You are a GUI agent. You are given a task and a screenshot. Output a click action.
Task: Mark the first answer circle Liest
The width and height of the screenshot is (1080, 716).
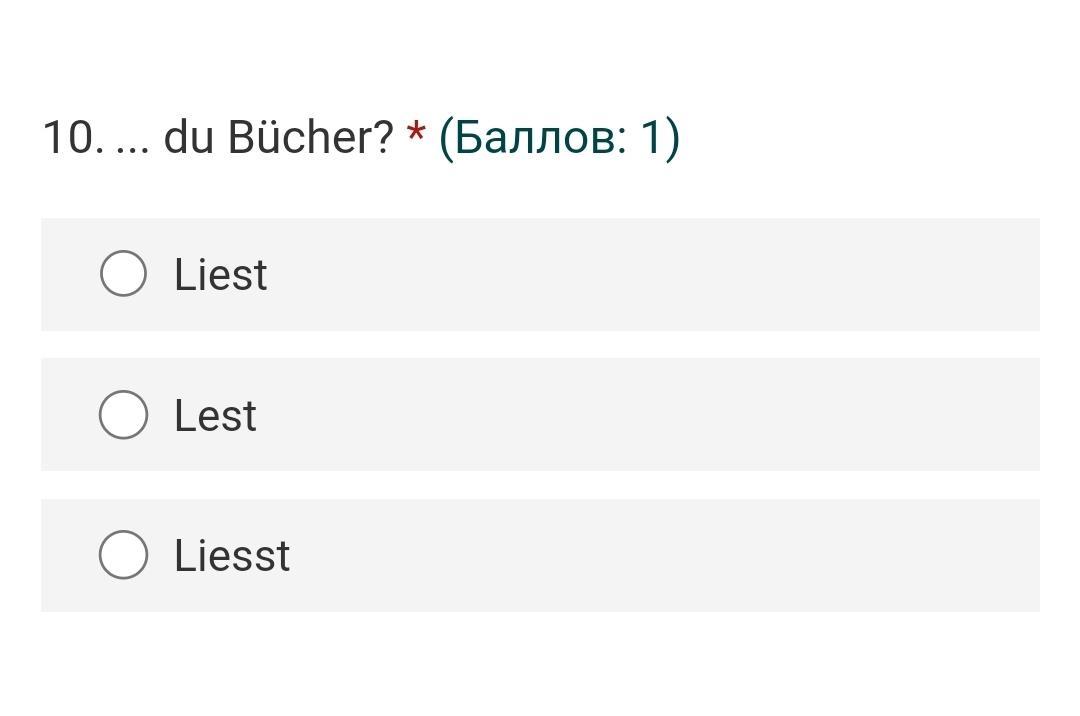[x=123, y=273]
